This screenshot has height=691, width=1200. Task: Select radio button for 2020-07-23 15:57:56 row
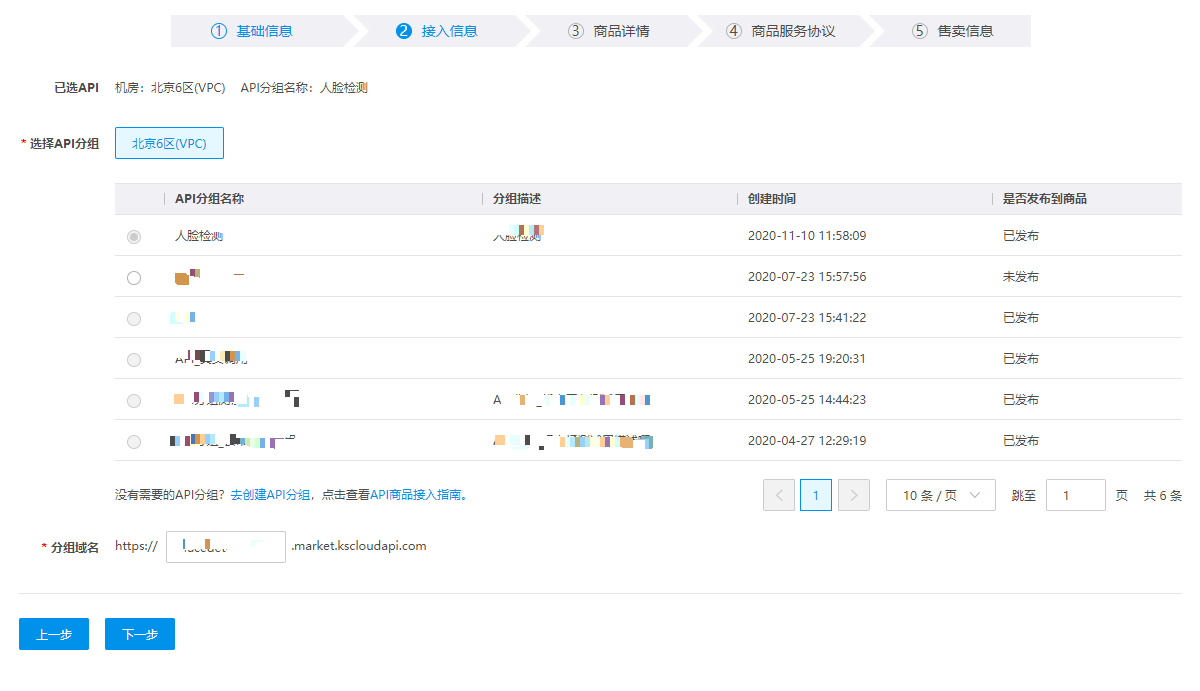point(134,278)
